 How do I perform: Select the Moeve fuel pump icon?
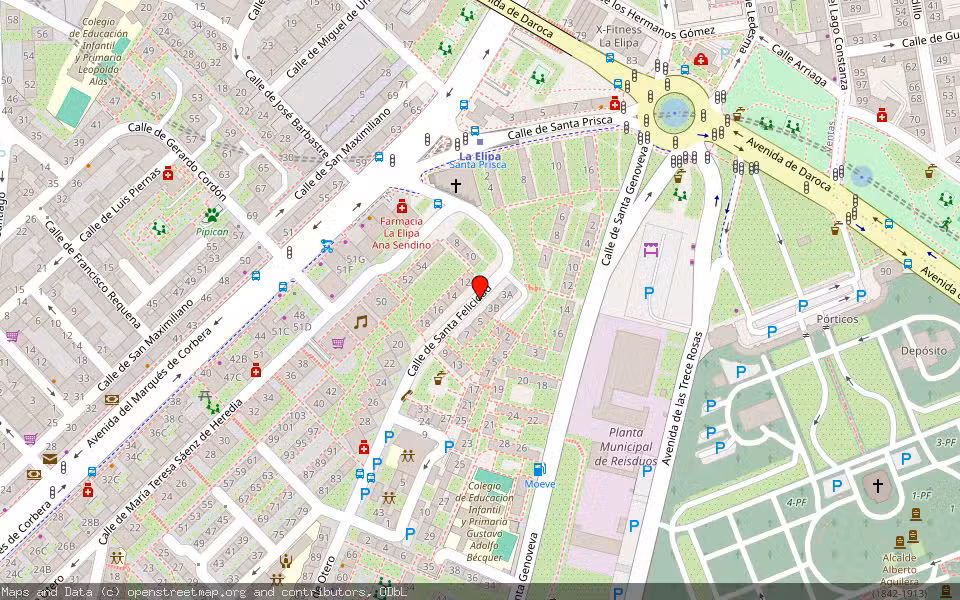pyautogui.click(x=539, y=470)
